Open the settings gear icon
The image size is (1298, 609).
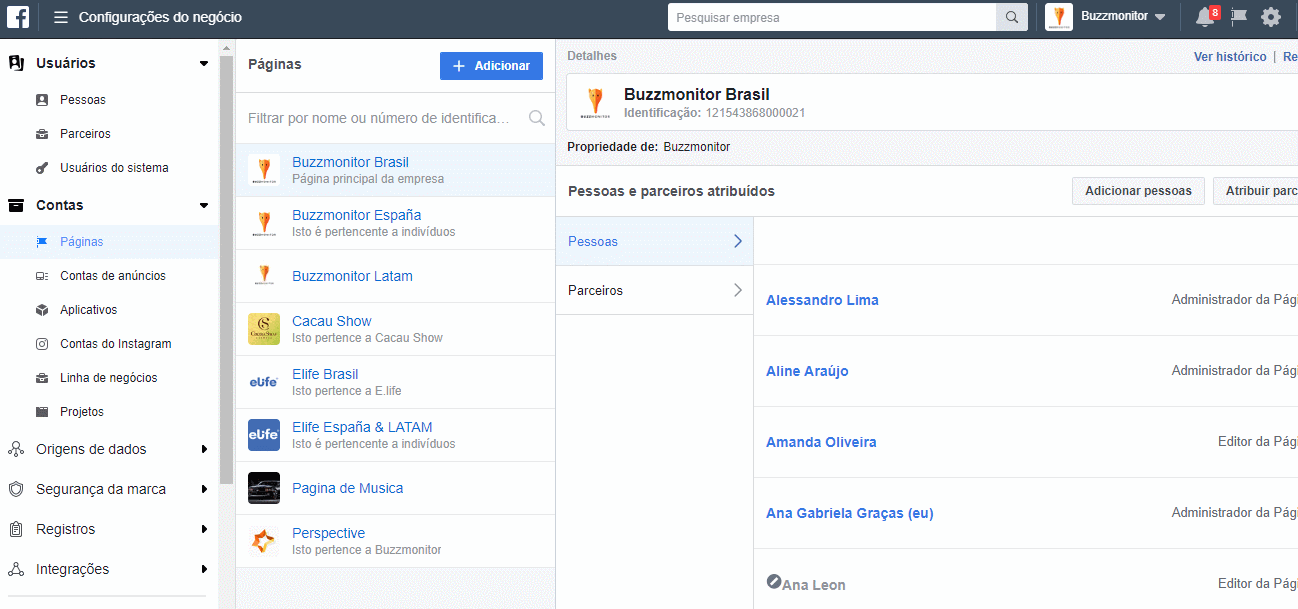click(1270, 17)
